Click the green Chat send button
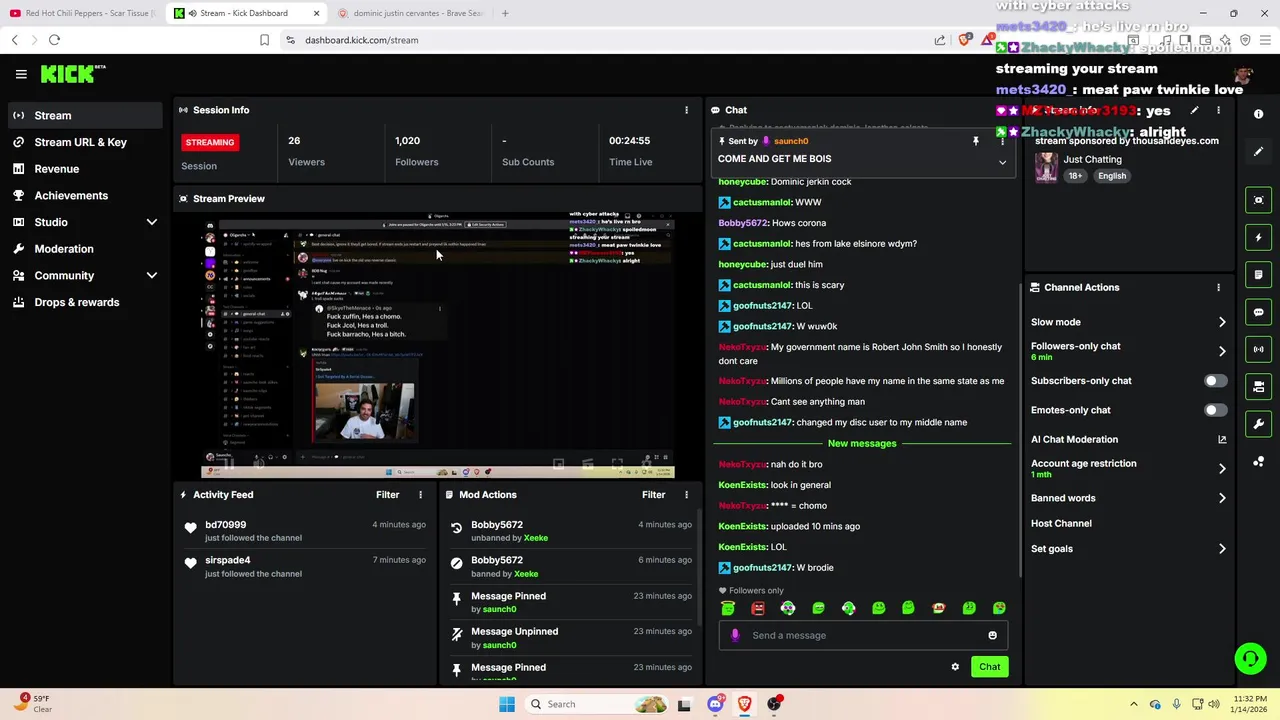 [x=989, y=667]
